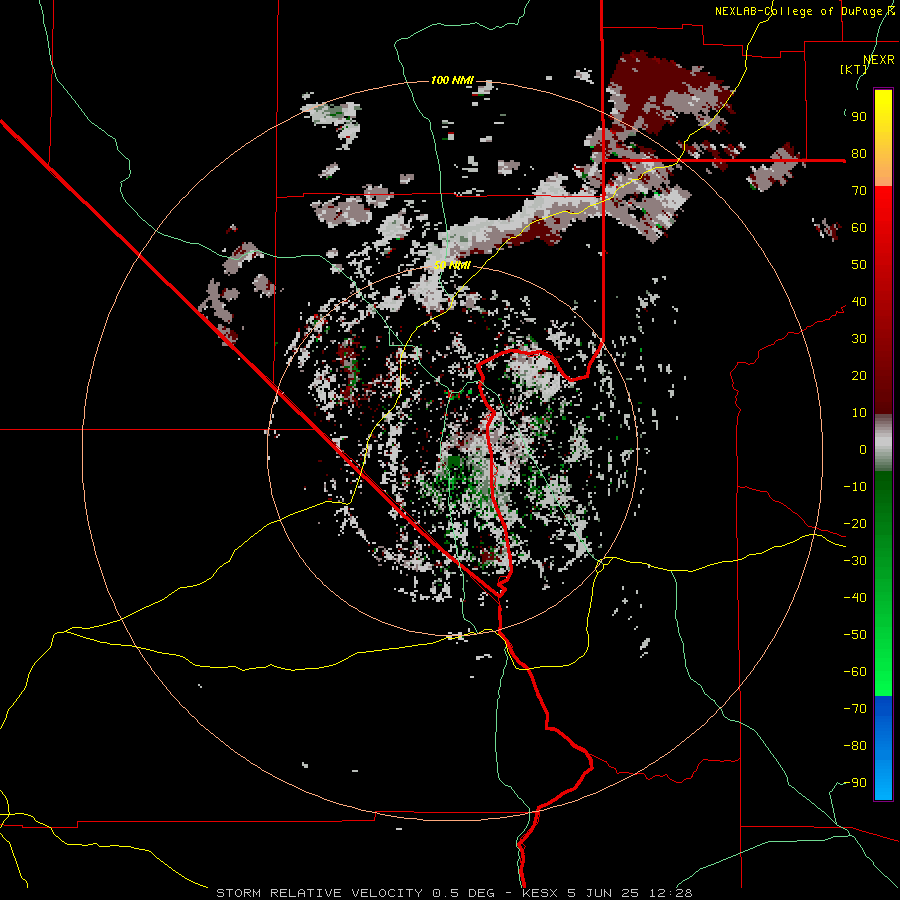Click the "KESX 5 JUN 25 12:28" timestamp text
The height and width of the screenshot is (900, 900).
[607, 893]
